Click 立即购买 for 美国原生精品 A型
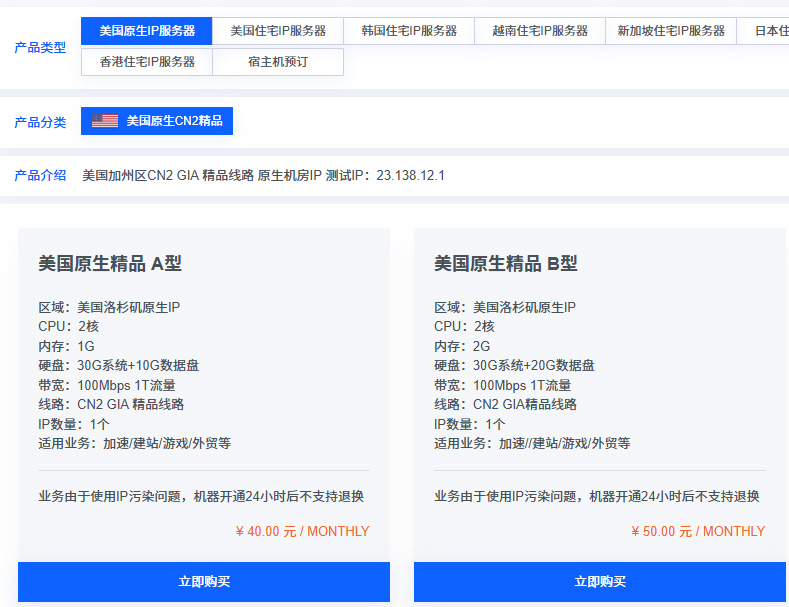 pyautogui.click(x=204, y=582)
